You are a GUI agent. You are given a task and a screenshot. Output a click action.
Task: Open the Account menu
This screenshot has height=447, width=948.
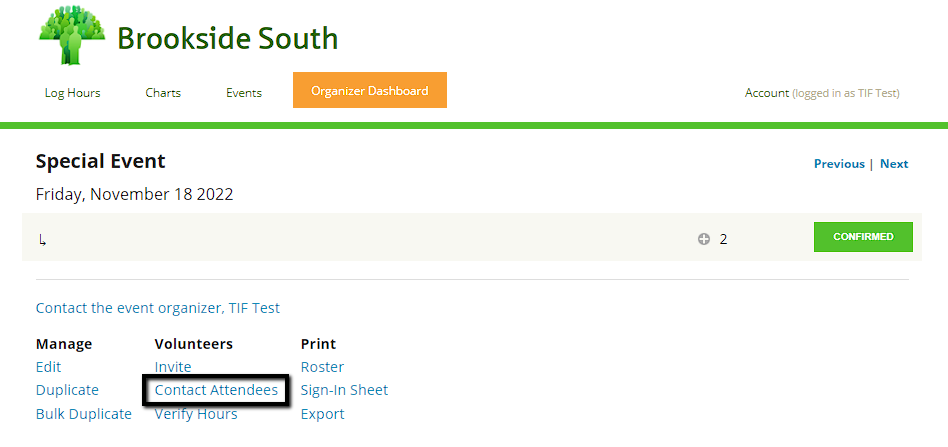point(766,93)
